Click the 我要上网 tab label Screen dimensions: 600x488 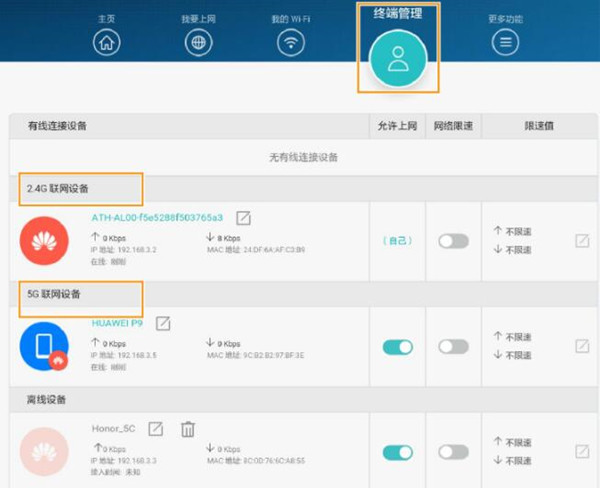click(x=198, y=19)
